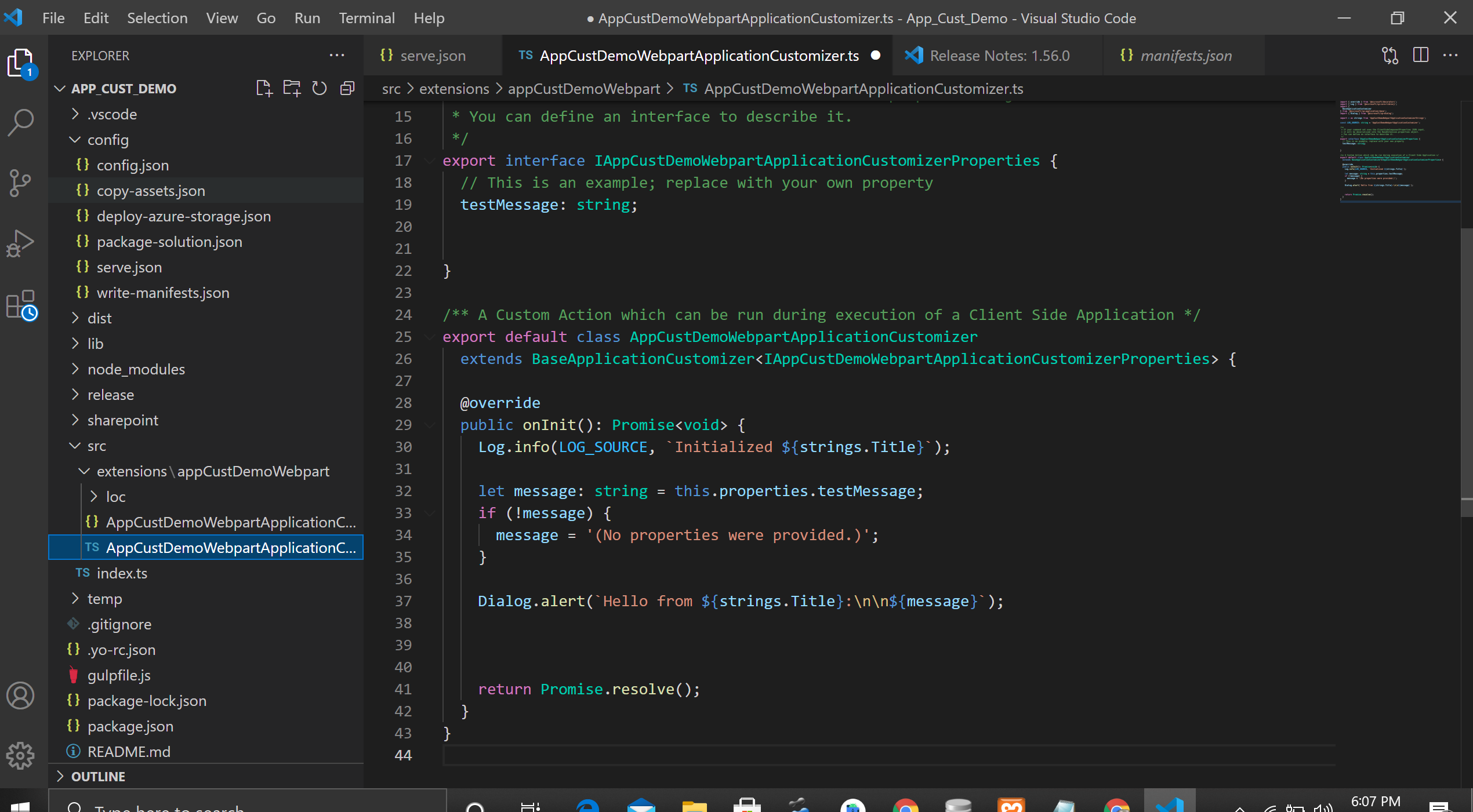Refresh the explorer tree
The height and width of the screenshot is (812, 1473).
pyautogui.click(x=320, y=88)
